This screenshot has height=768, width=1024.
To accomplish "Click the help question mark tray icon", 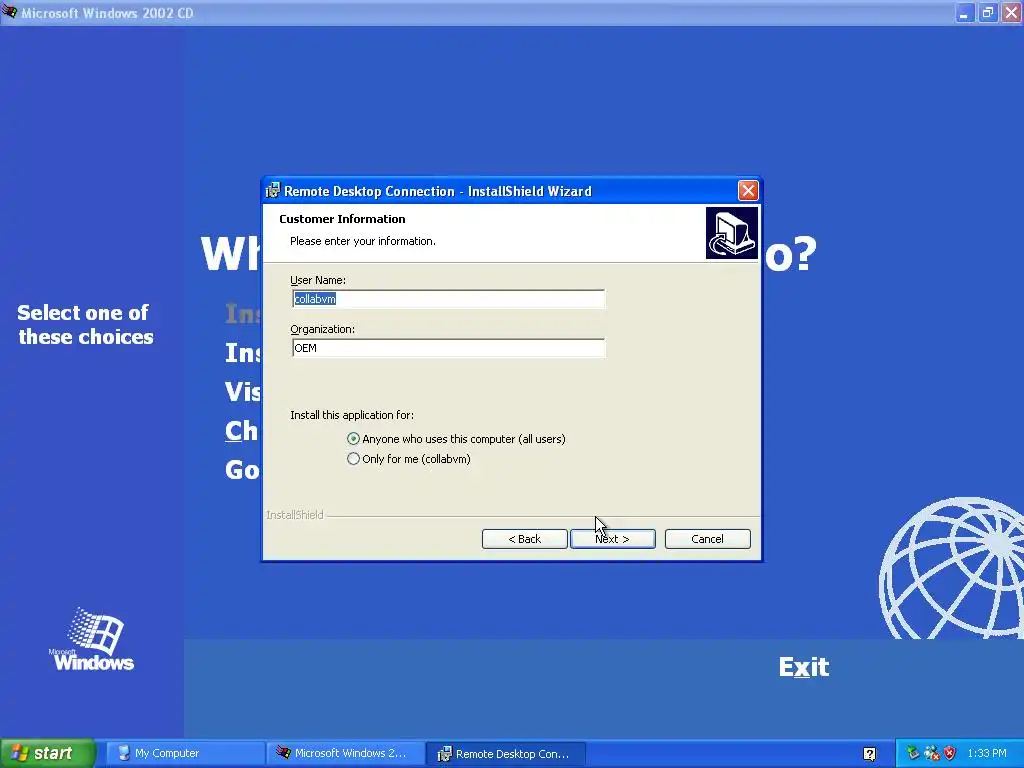I will (869, 754).
